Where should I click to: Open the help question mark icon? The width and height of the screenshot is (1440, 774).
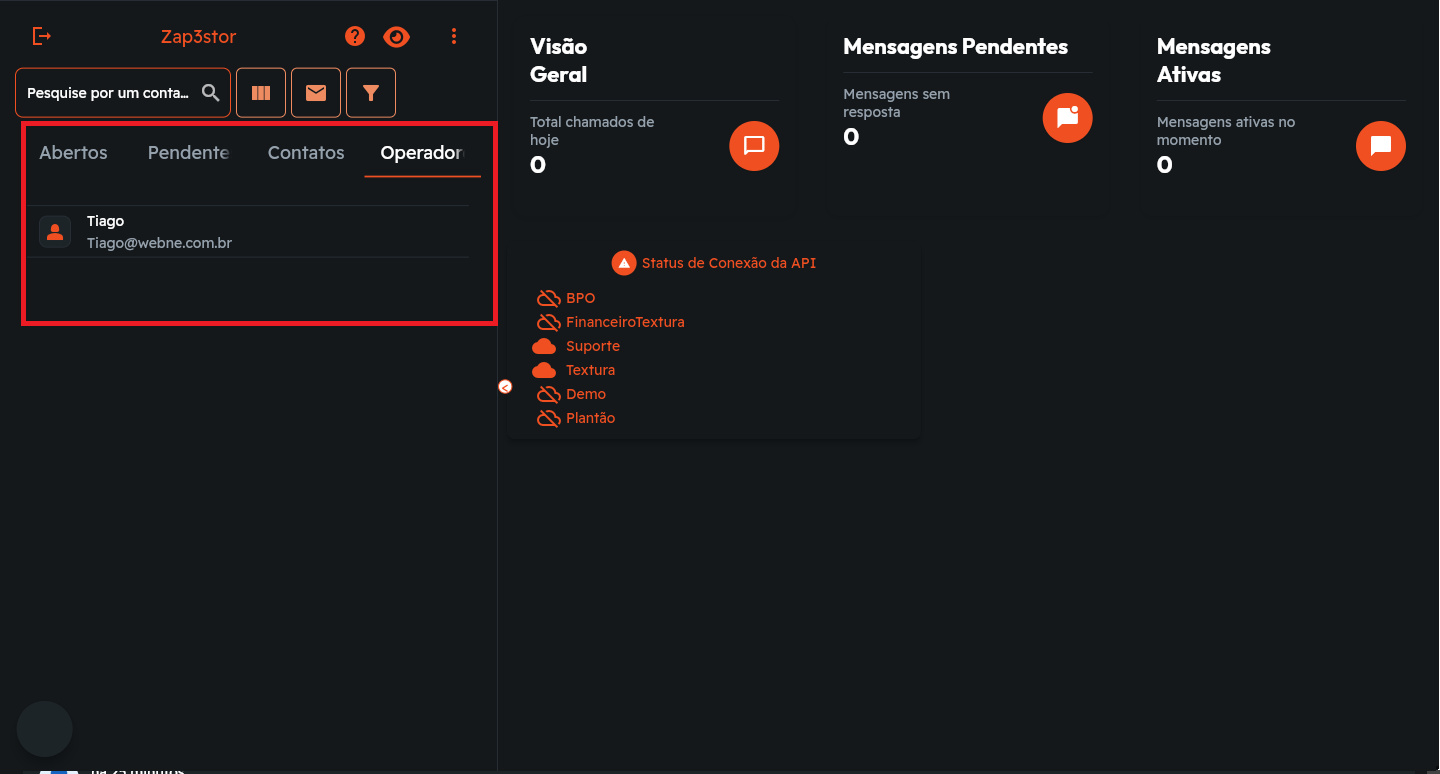pos(355,36)
